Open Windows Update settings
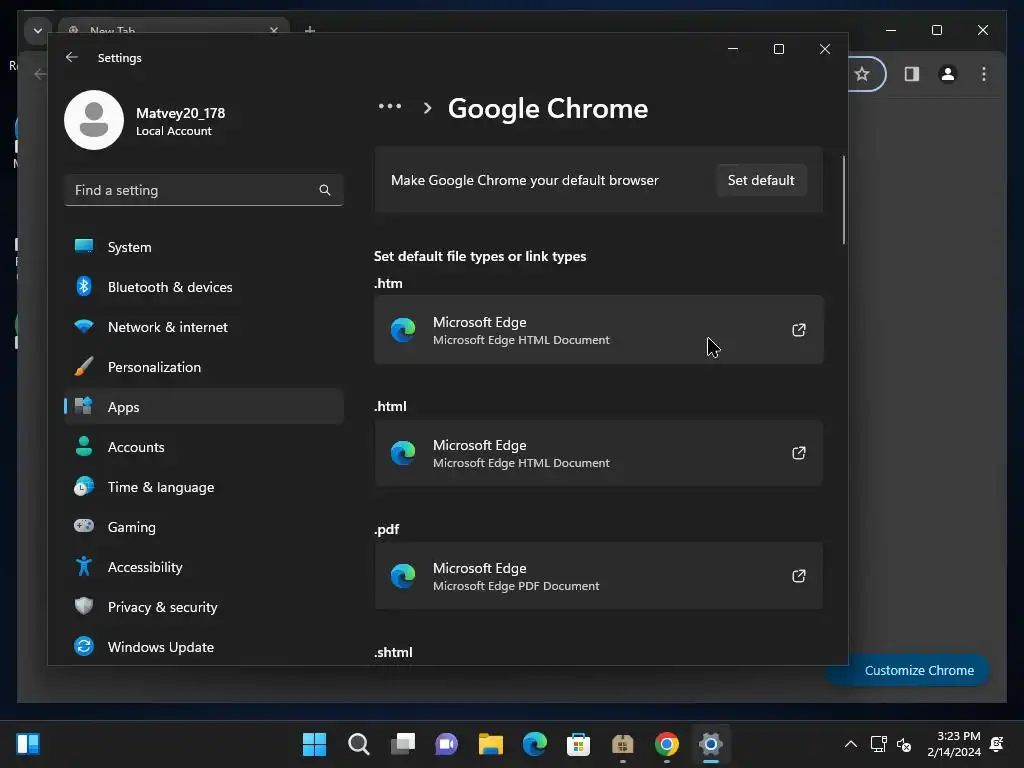Viewport: 1024px width, 768px height. tap(204, 647)
